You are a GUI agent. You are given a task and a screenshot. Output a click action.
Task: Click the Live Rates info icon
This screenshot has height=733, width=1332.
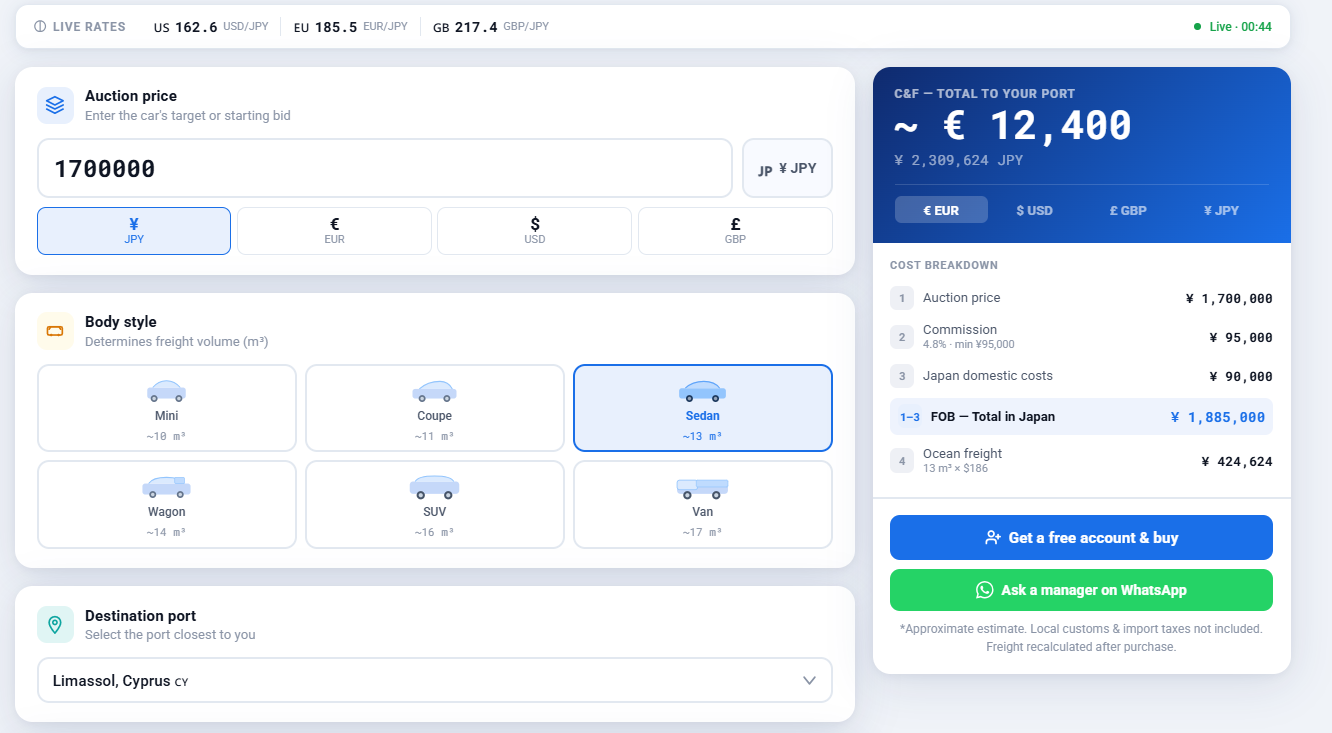pyautogui.click(x=40, y=27)
